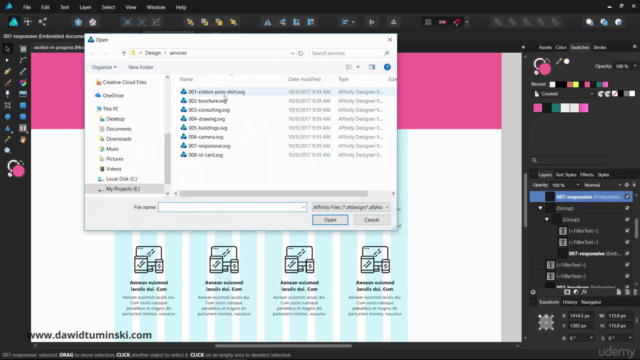This screenshot has width=640, height=360.
Task: Click the Flip Horizontal toolbar icon
Action: (x=267, y=22)
